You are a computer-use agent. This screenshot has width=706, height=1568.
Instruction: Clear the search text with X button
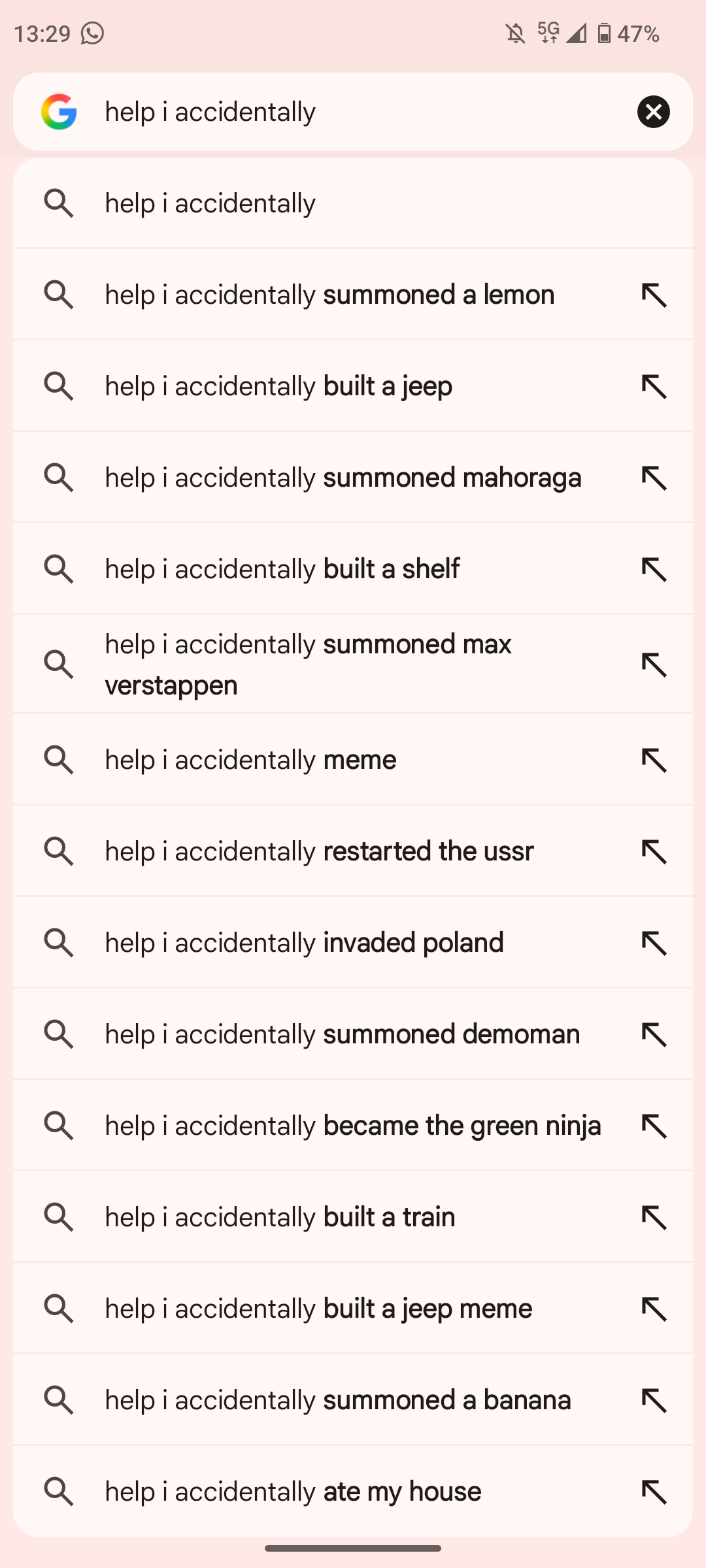(653, 112)
